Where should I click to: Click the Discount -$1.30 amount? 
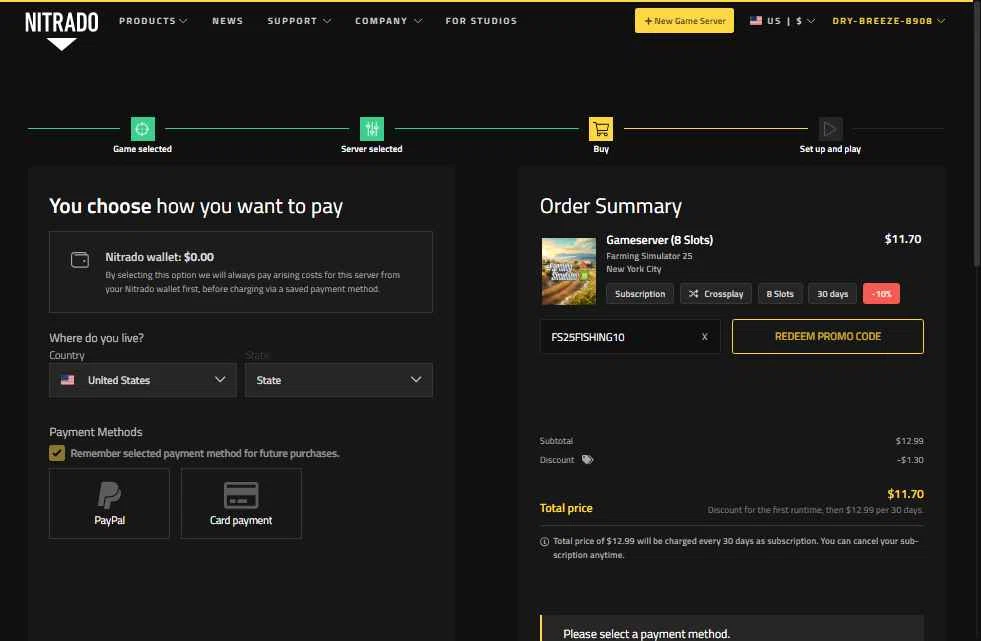click(910, 460)
